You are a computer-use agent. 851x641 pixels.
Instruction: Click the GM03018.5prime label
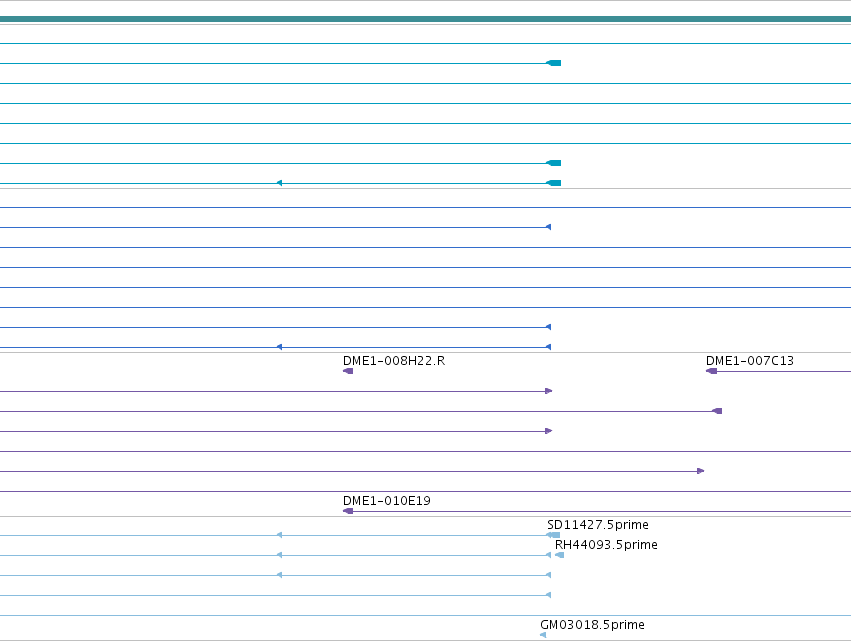click(592, 625)
